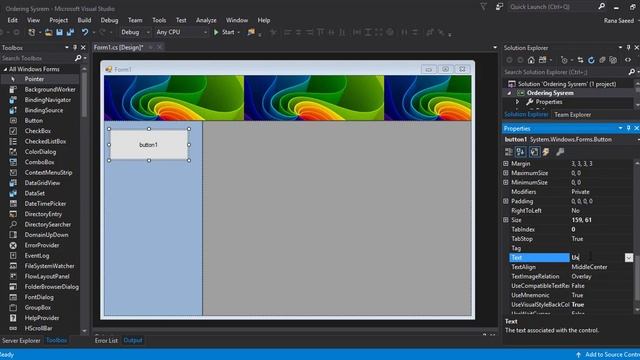Click the Find in Files toolbar icon
This screenshot has width=640, height=360.
[251, 32]
